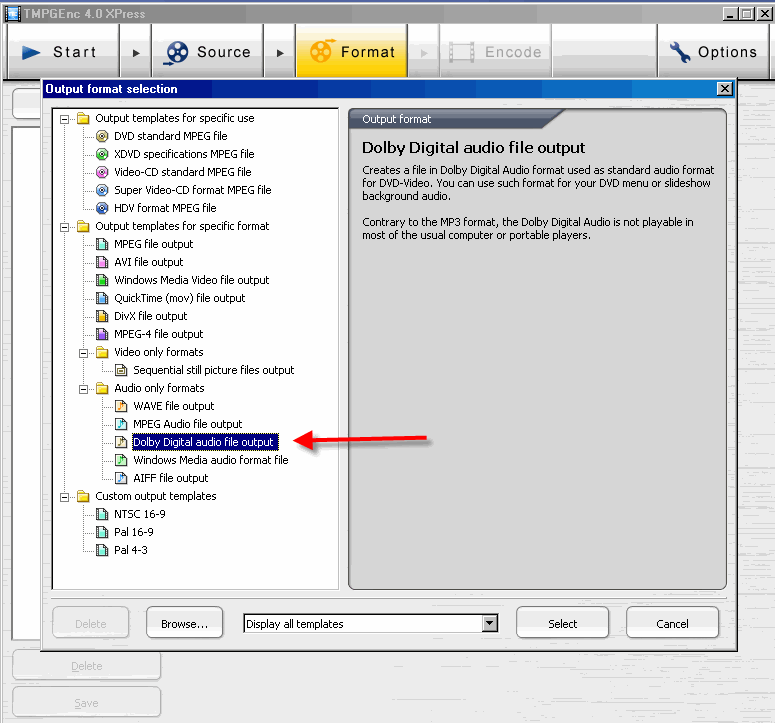Select Video-CD standard MPEG file

pyautogui.click(x=182, y=172)
